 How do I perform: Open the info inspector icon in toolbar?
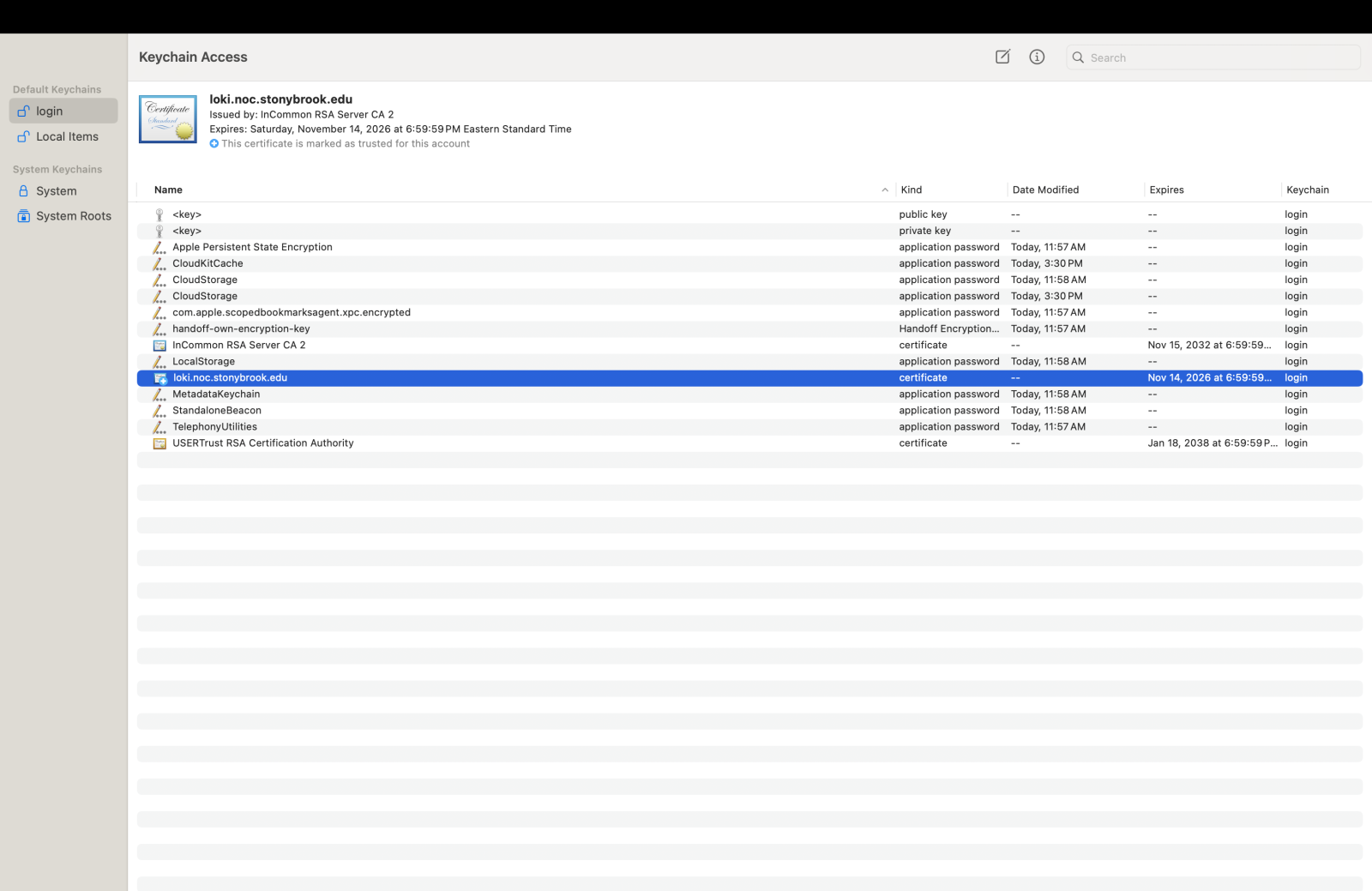[x=1037, y=57]
